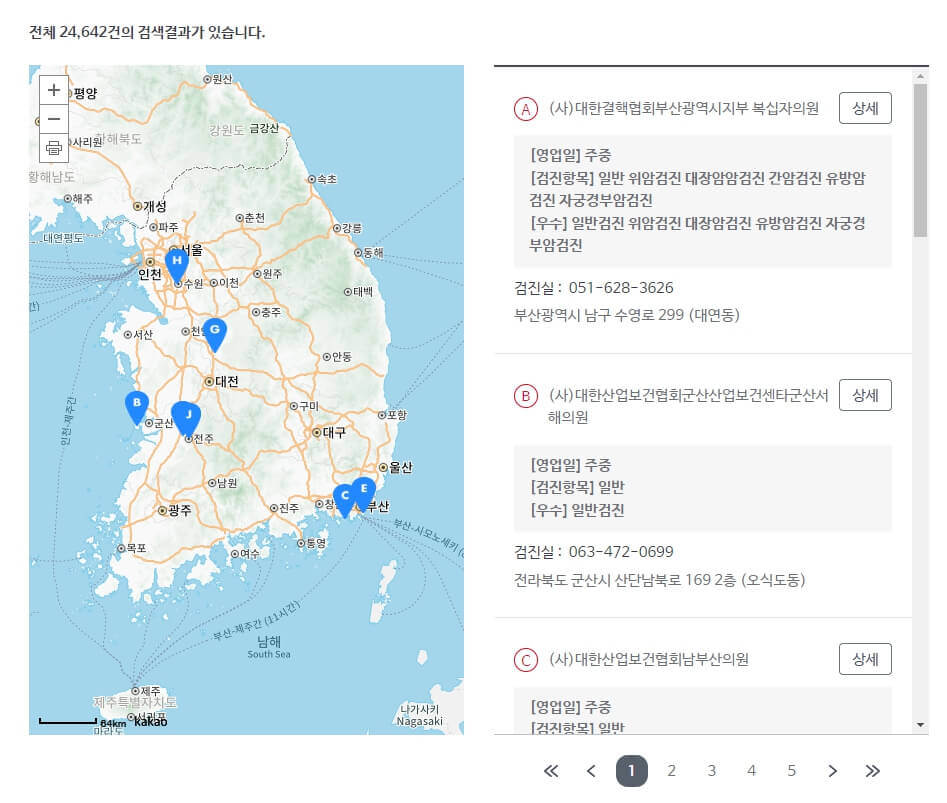Open 상세 for the 복십자의원 listing A
The height and width of the screenshot is (803, 947).
[x=864, y=108]
